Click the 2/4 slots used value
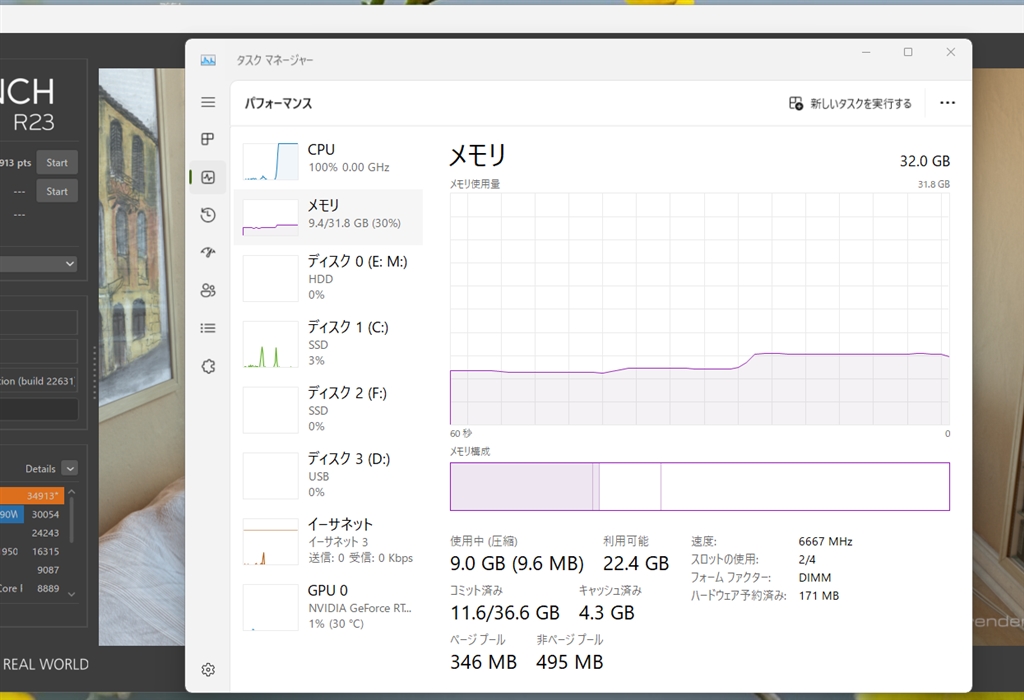 pos(807,560)
